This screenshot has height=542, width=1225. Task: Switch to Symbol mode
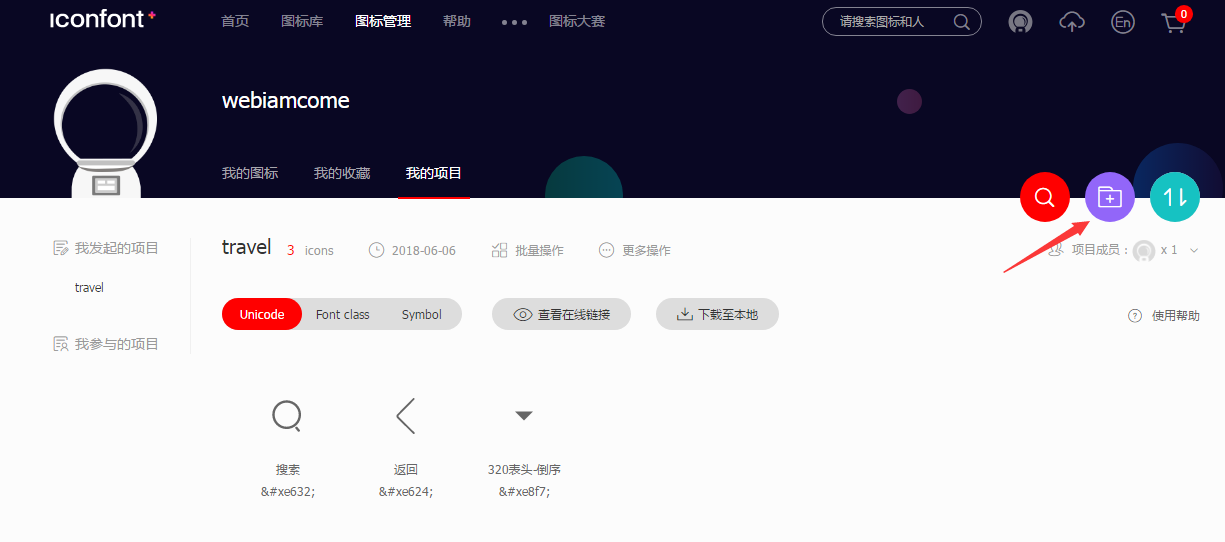[x=421, y=314]
